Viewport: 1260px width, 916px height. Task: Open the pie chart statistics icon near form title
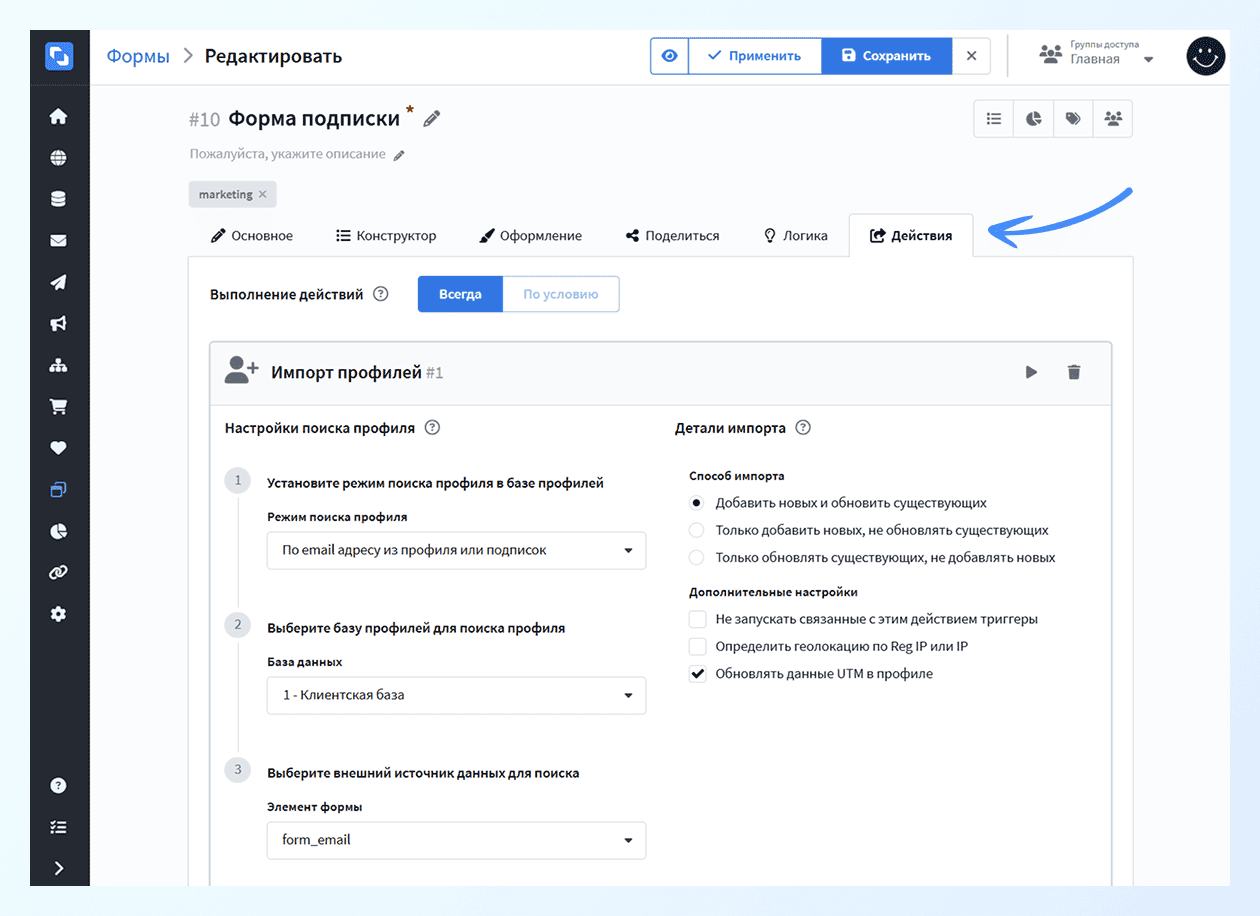(x=1033, y=118)
